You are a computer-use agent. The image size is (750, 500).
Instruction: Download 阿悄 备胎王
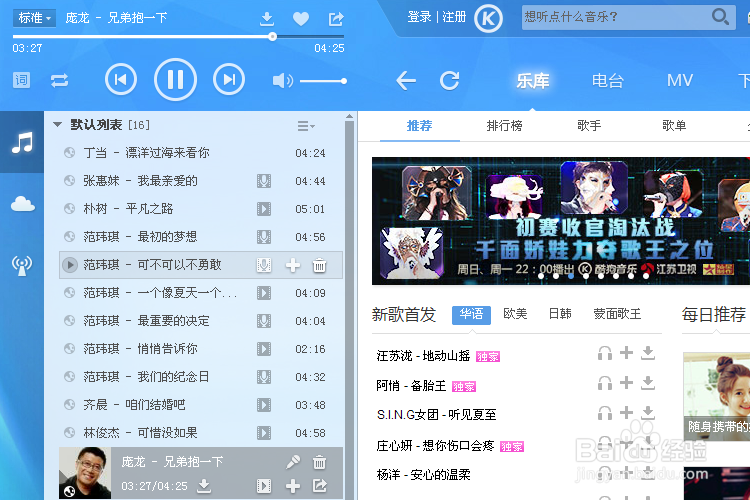coord(648,383)
